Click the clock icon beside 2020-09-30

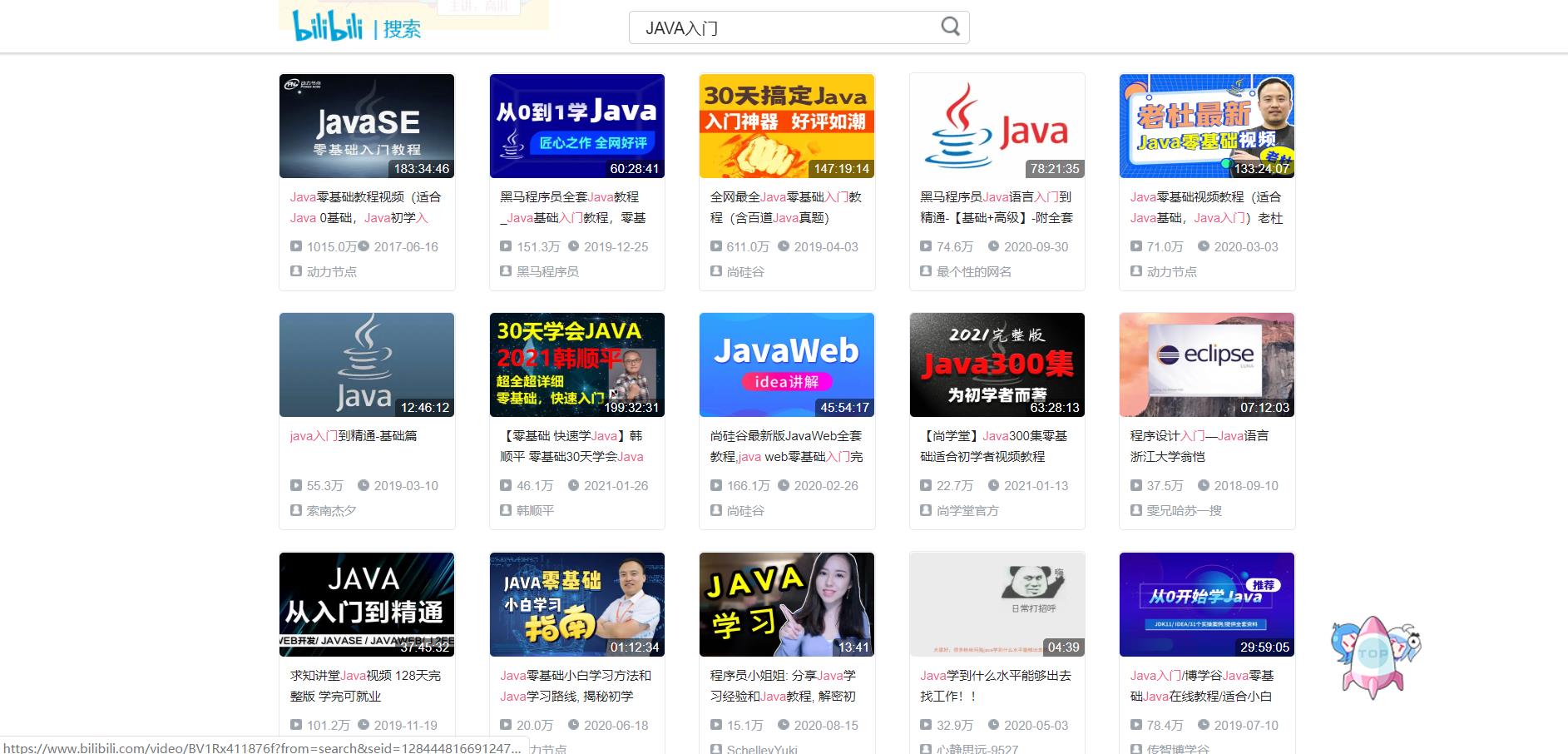[x=993, y=246]
